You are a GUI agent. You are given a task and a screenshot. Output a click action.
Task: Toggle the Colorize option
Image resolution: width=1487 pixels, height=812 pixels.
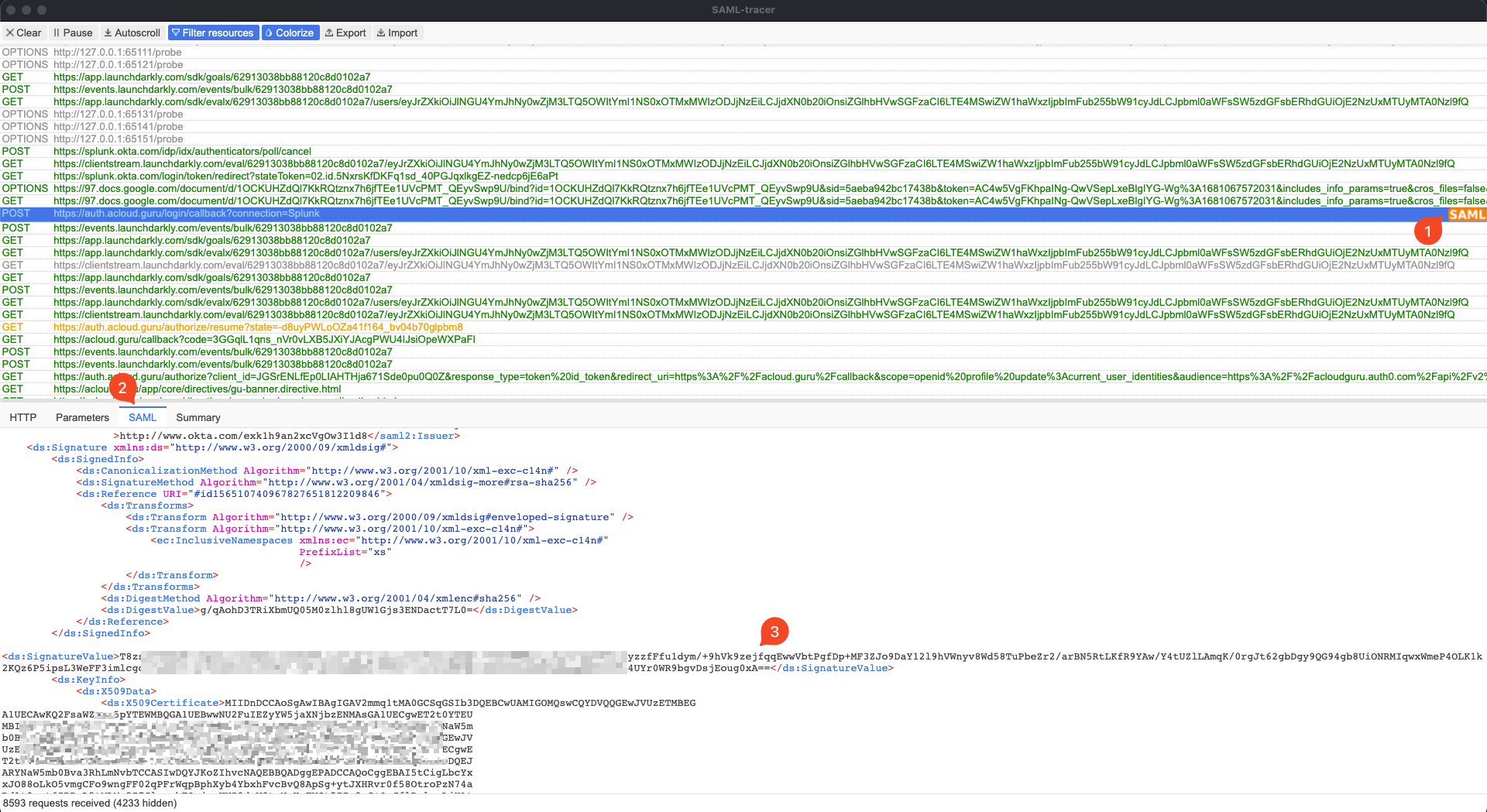point(290,33)
